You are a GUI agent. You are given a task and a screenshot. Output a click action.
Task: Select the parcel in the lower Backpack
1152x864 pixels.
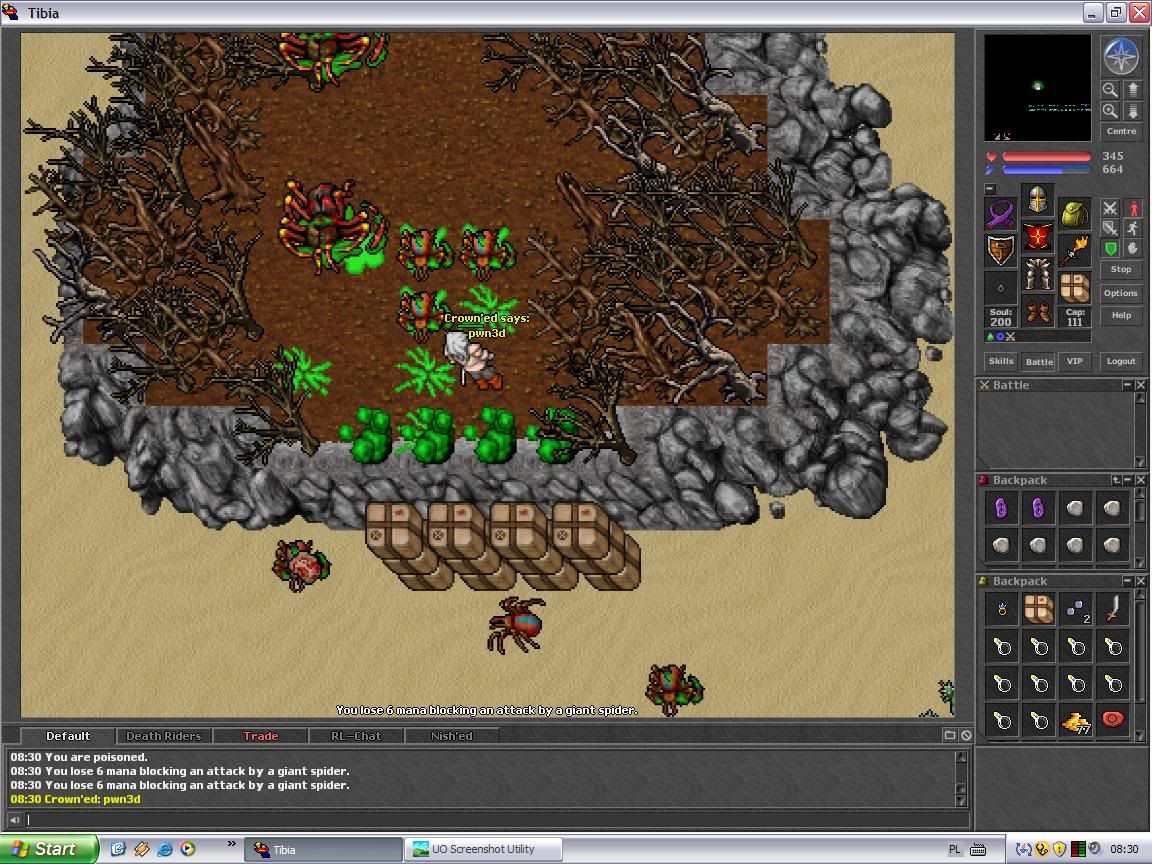(1038, 609)
